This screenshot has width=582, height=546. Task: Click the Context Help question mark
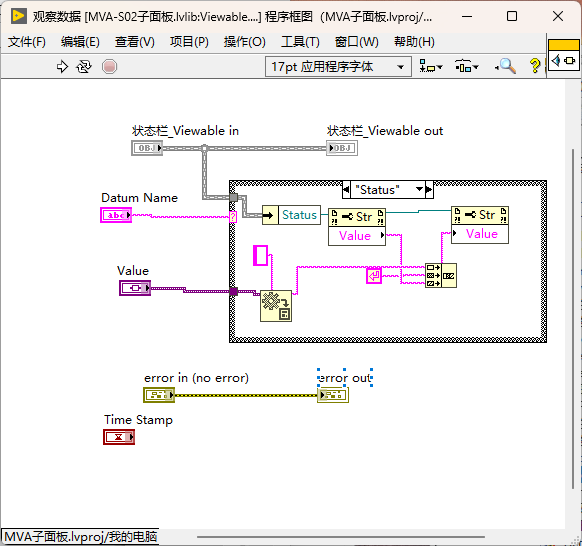point(534,66)
